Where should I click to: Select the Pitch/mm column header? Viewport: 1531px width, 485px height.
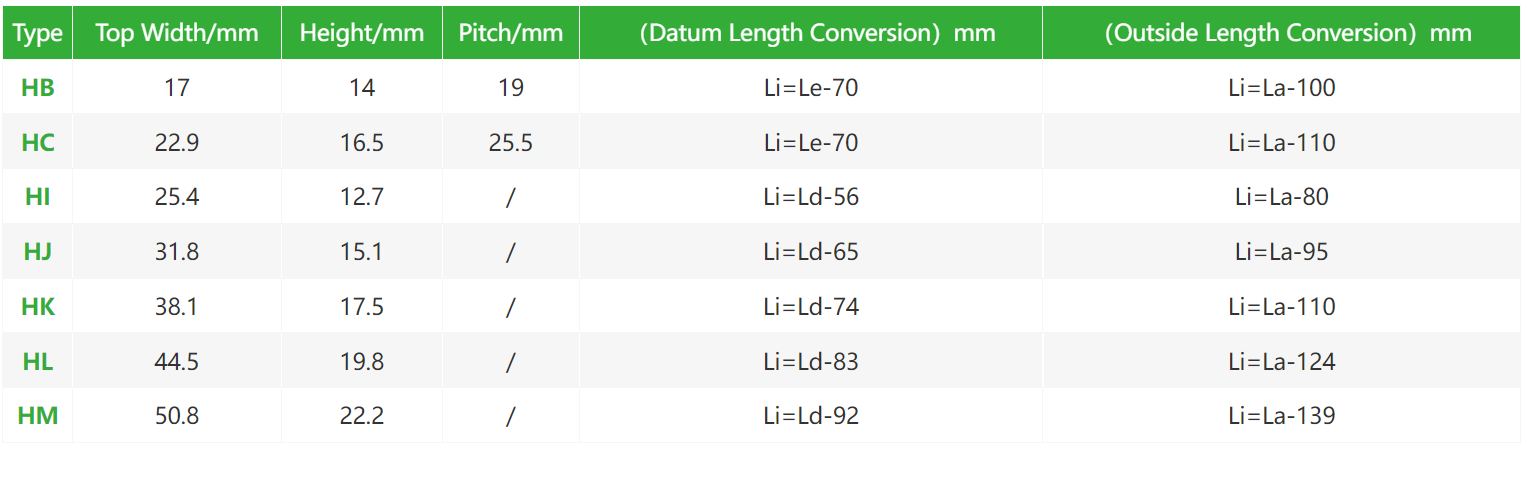[x=511, y=33]
